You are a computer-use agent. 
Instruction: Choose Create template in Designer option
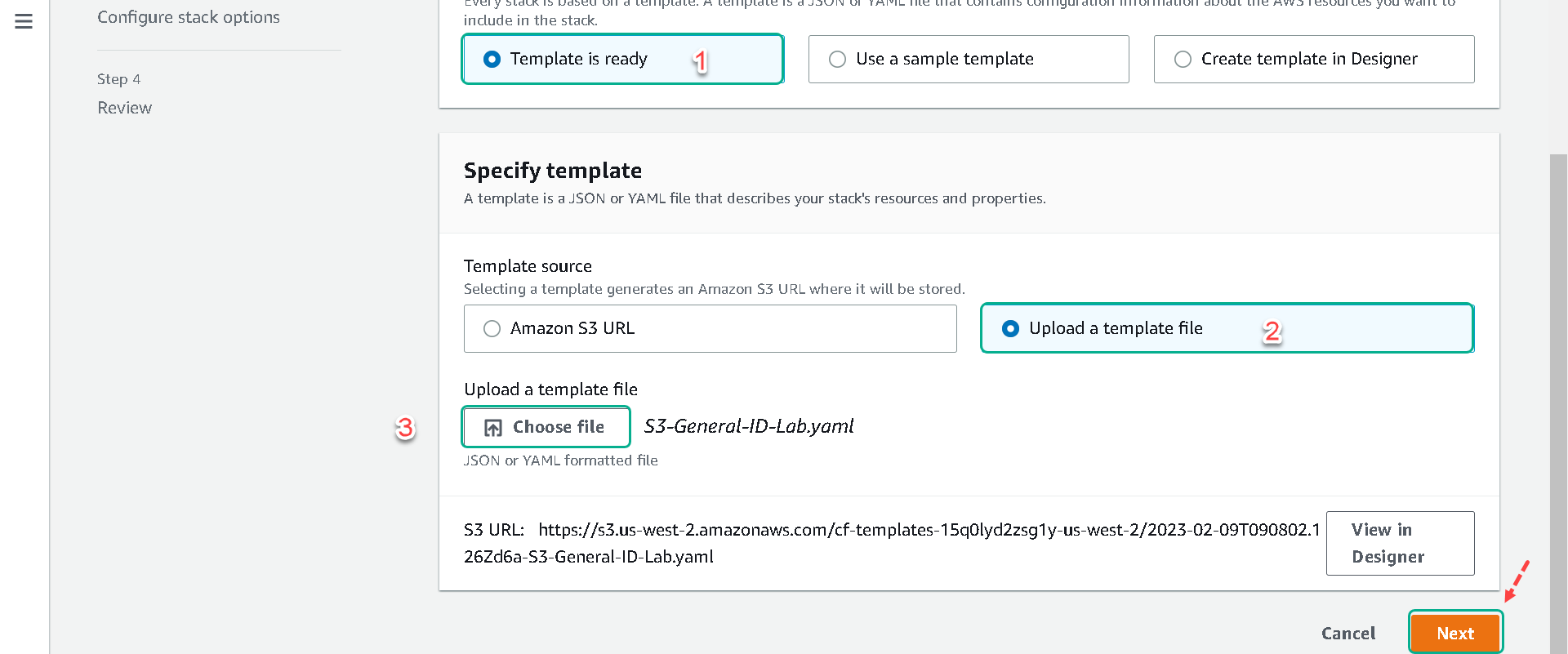pyautogui.click(x=1314, y=59)
